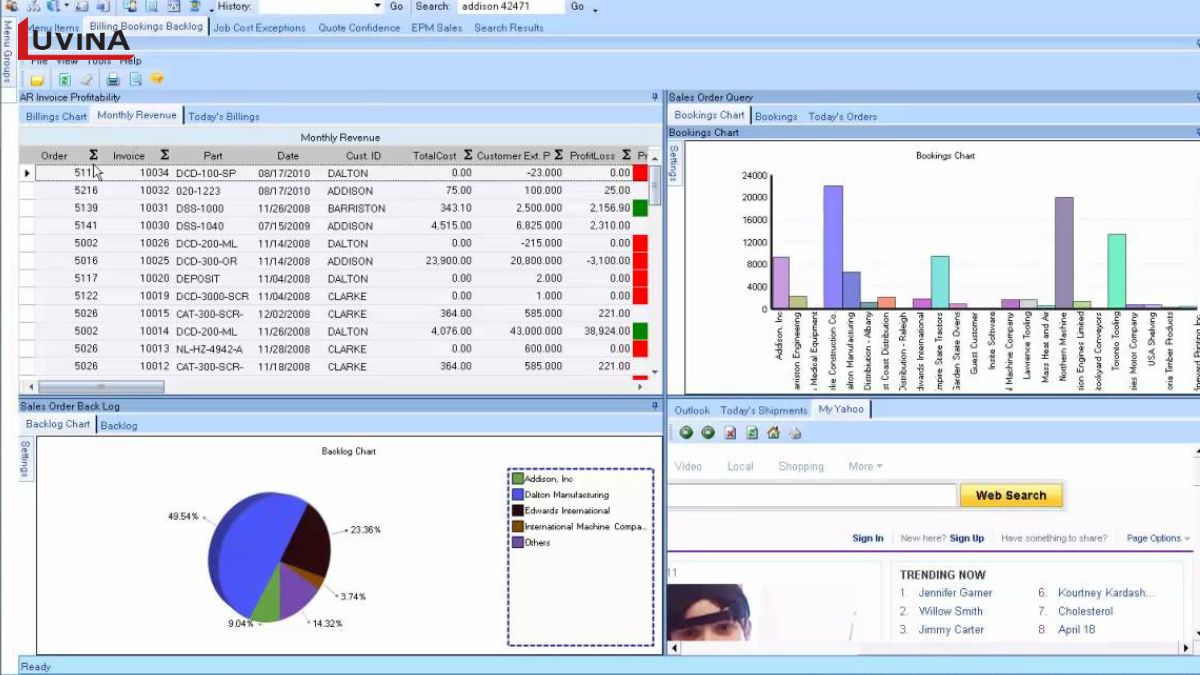Switch to the Today's Billings tab
The image size is (1200, 675).
point(224,116)
